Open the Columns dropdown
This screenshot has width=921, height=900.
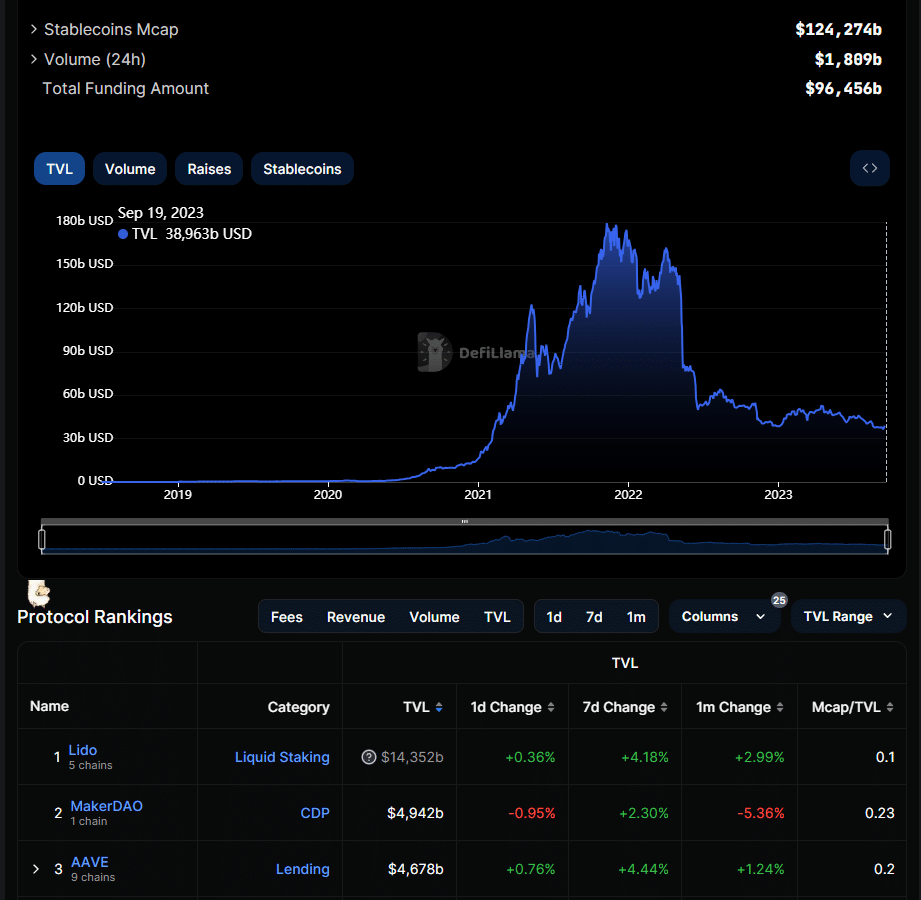[724, 616]
